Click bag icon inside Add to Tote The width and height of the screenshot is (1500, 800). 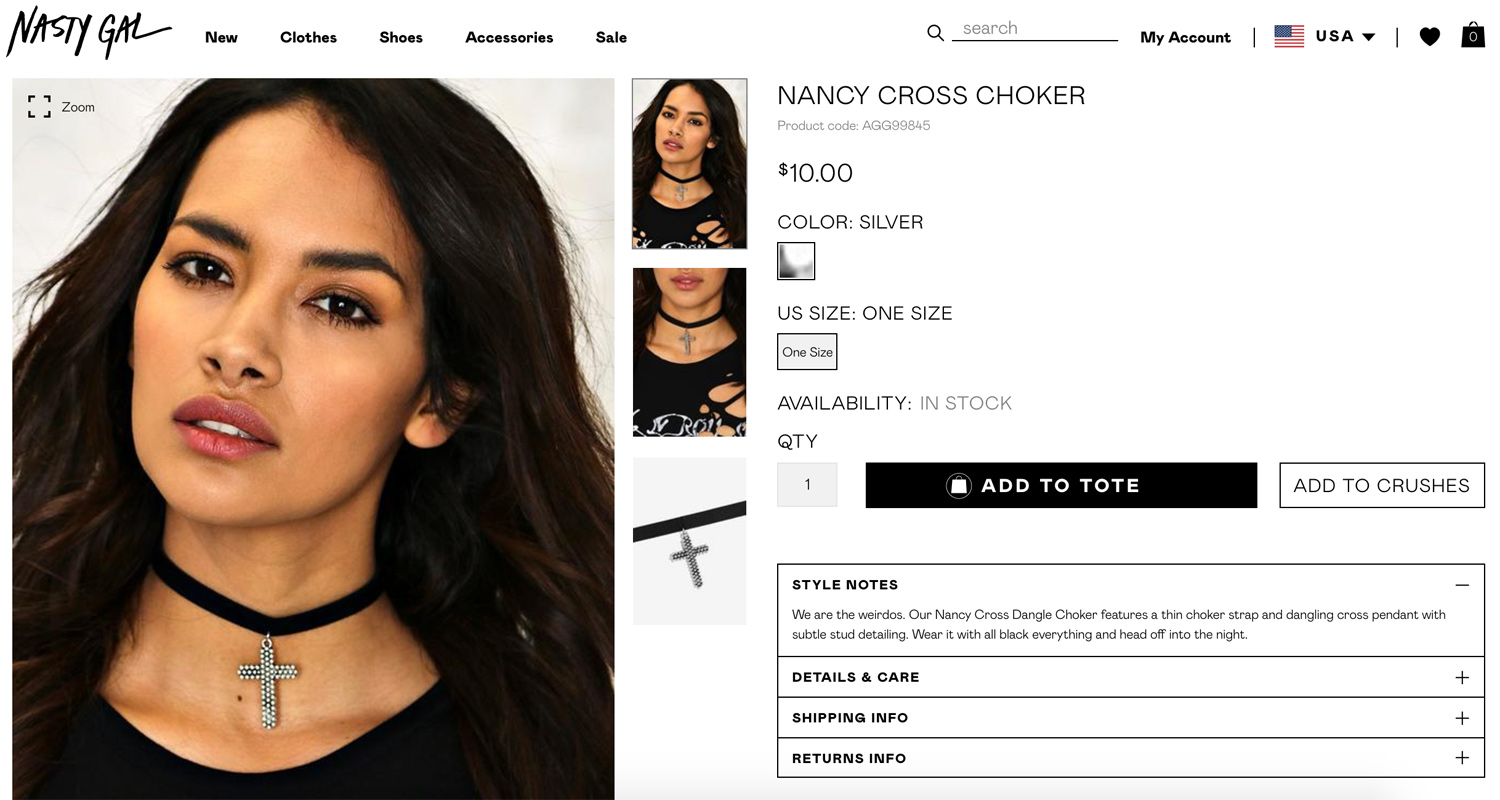coord(958,486)
